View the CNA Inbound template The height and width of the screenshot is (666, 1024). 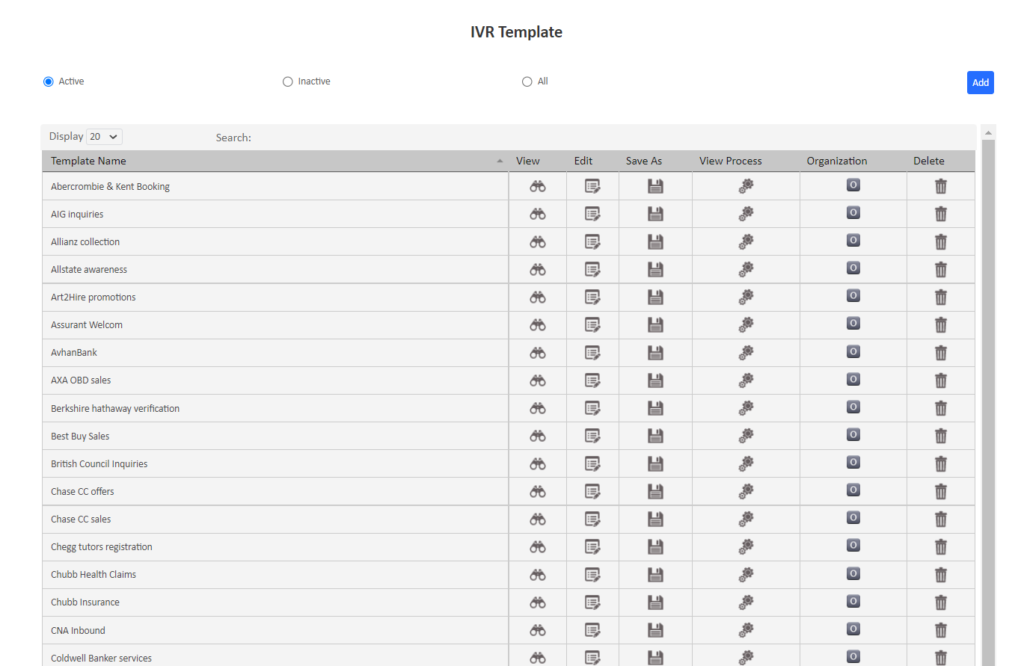(x=538, y=630)
